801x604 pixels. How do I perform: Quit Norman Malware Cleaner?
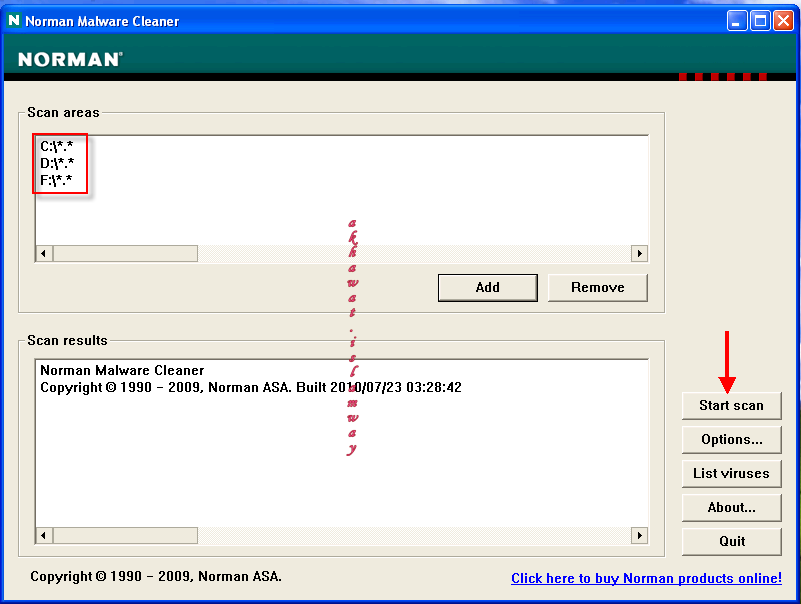tap(732, 542)
